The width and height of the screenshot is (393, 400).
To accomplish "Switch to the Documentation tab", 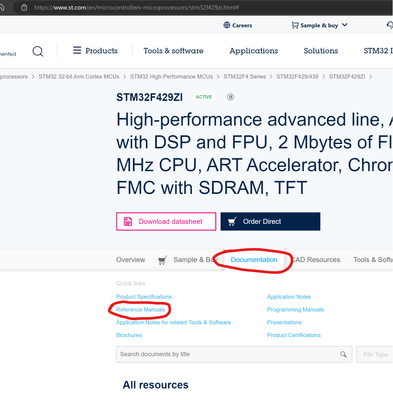I will pos(254,260).
